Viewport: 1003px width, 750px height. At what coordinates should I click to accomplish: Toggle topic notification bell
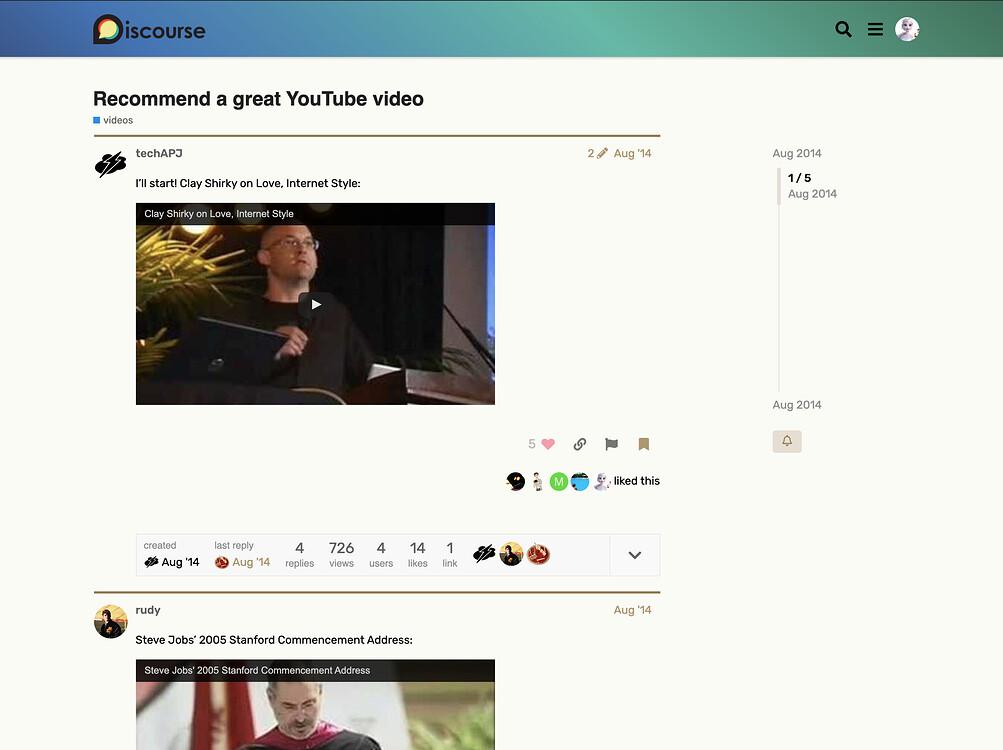pyautogui.click(x=787, y=441)
